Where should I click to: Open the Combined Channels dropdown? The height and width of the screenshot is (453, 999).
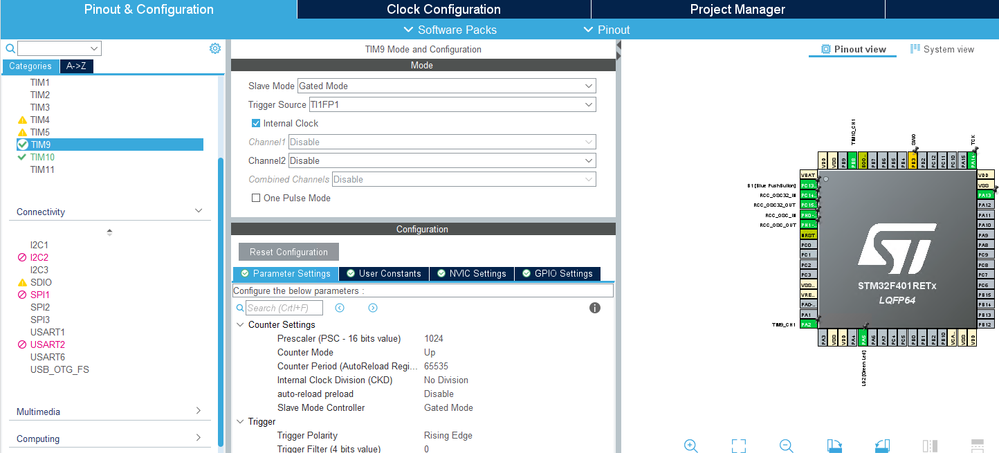click(x=464, y=180)
